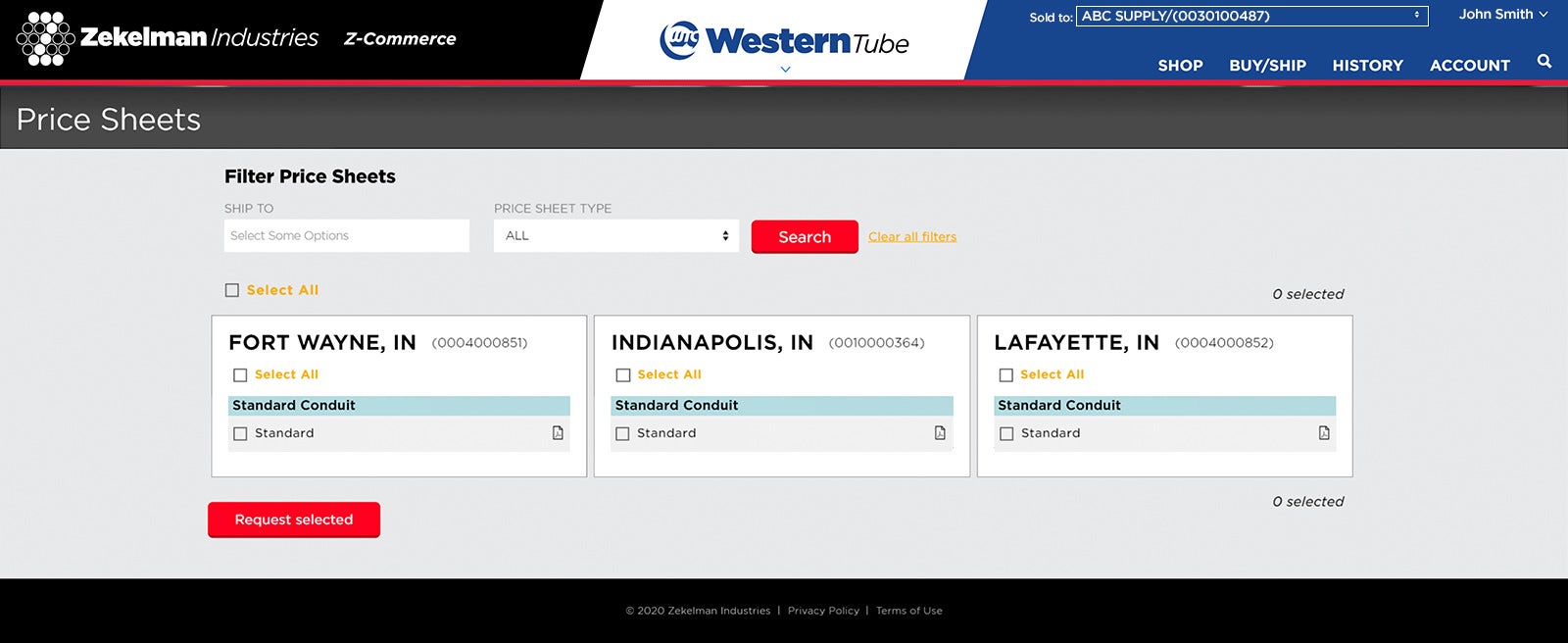The image size is (1568, 643).
Task: Click the Clear all filters link
Action: click(x=911, y=237)
